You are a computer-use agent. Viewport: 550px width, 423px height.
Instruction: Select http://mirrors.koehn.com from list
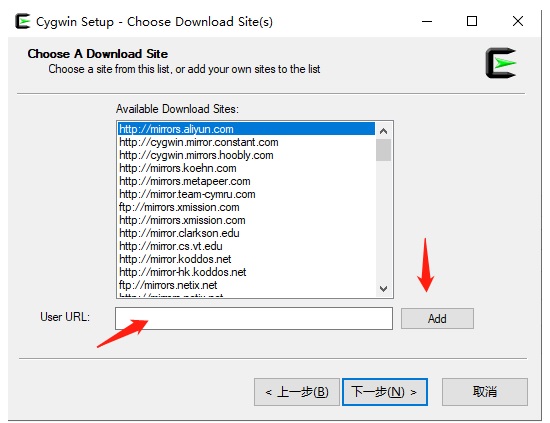pyautogui.click(x=246, y=168)
